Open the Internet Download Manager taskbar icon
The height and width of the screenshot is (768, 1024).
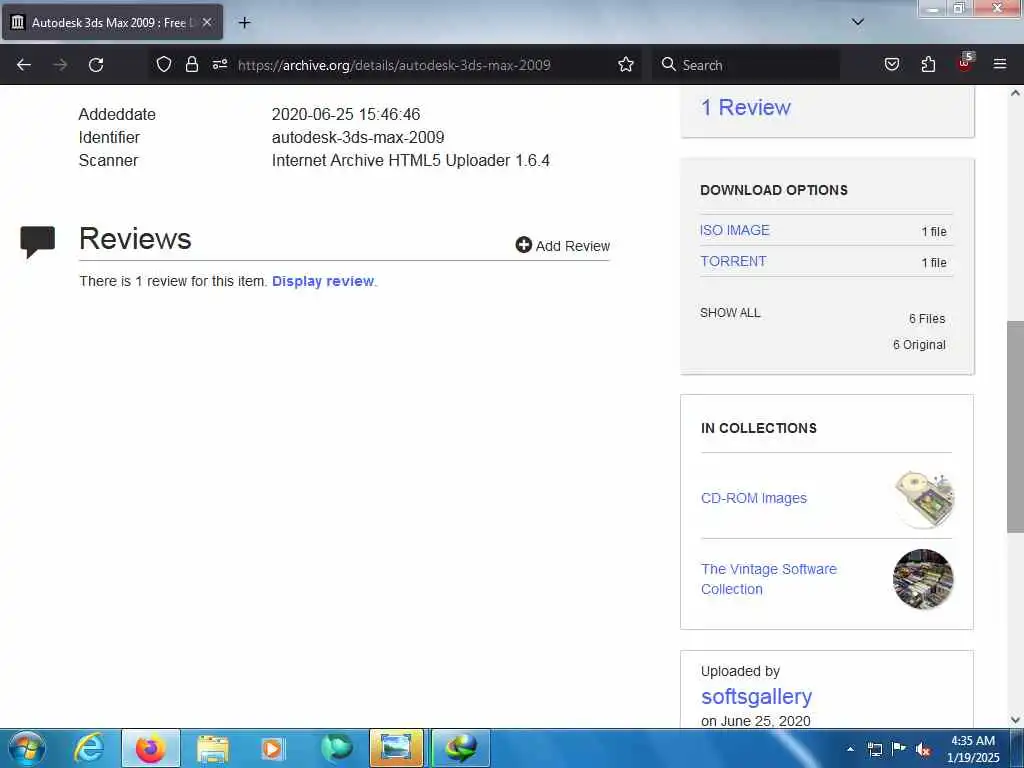click(x=460, y=748)
